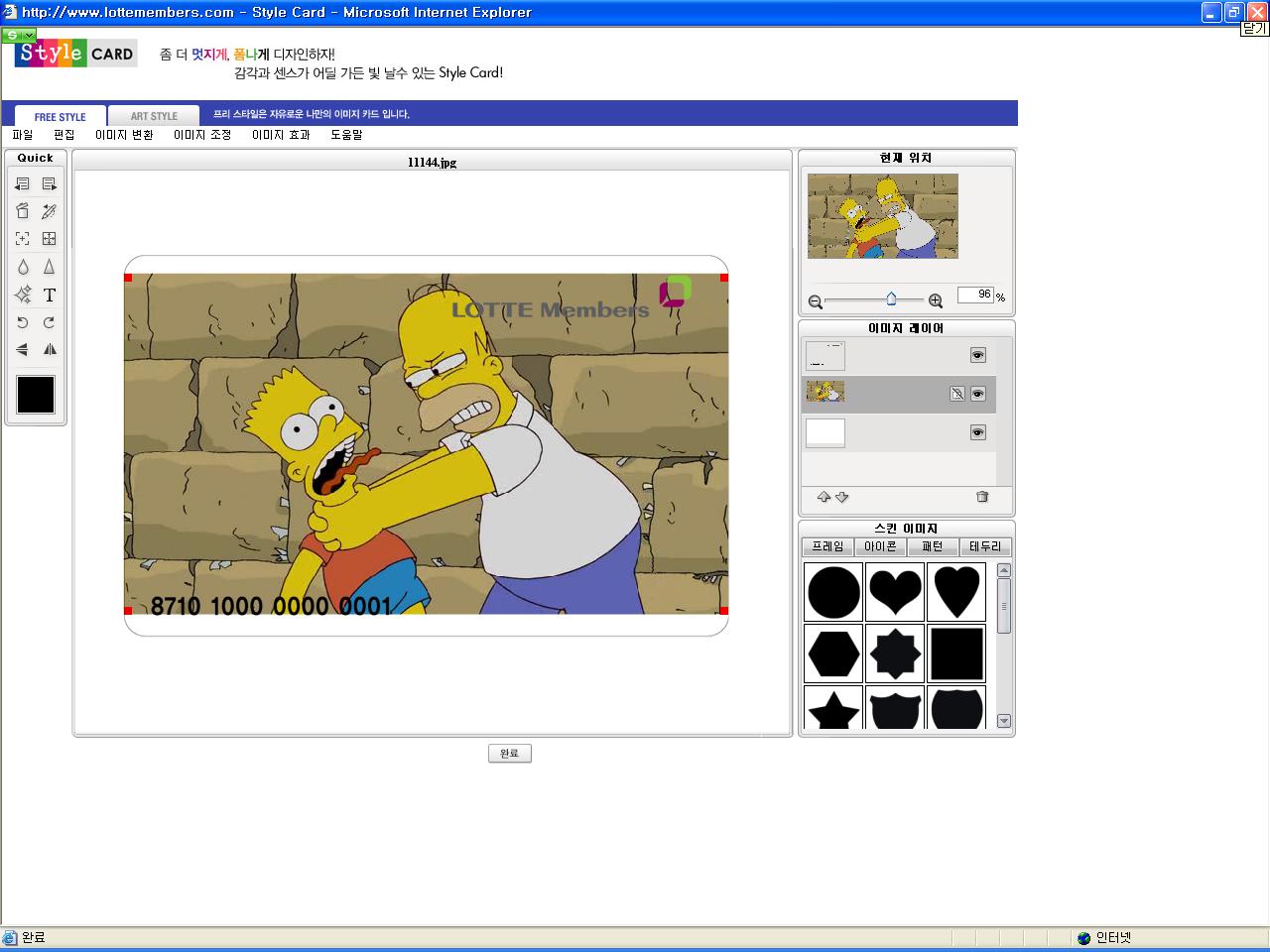
Task: Click the 닫기 close label
Action: pos(1255,29)
